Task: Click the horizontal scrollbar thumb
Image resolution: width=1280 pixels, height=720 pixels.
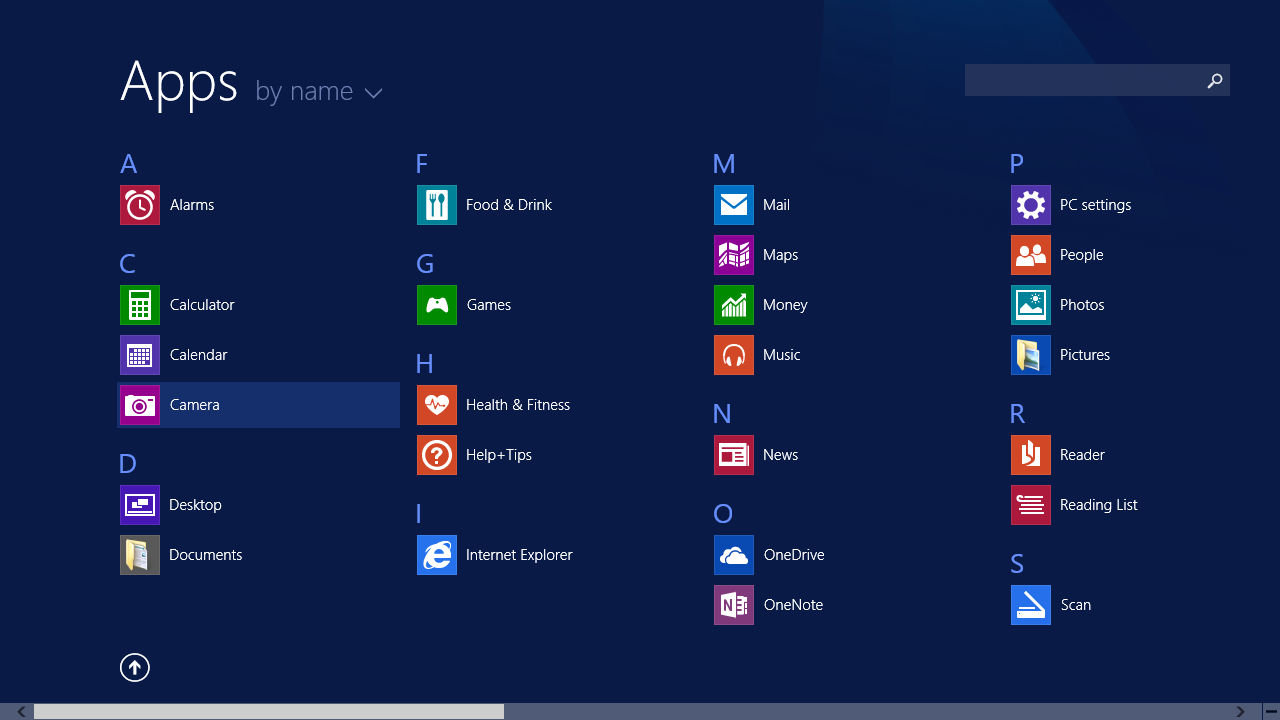Action: (x=269, y=712)
